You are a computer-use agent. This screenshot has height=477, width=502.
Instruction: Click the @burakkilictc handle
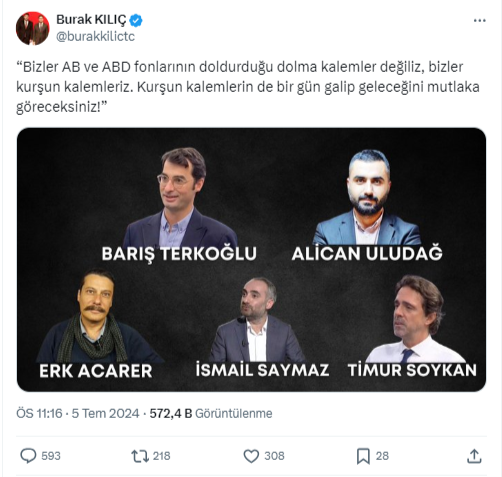point(96,36)
